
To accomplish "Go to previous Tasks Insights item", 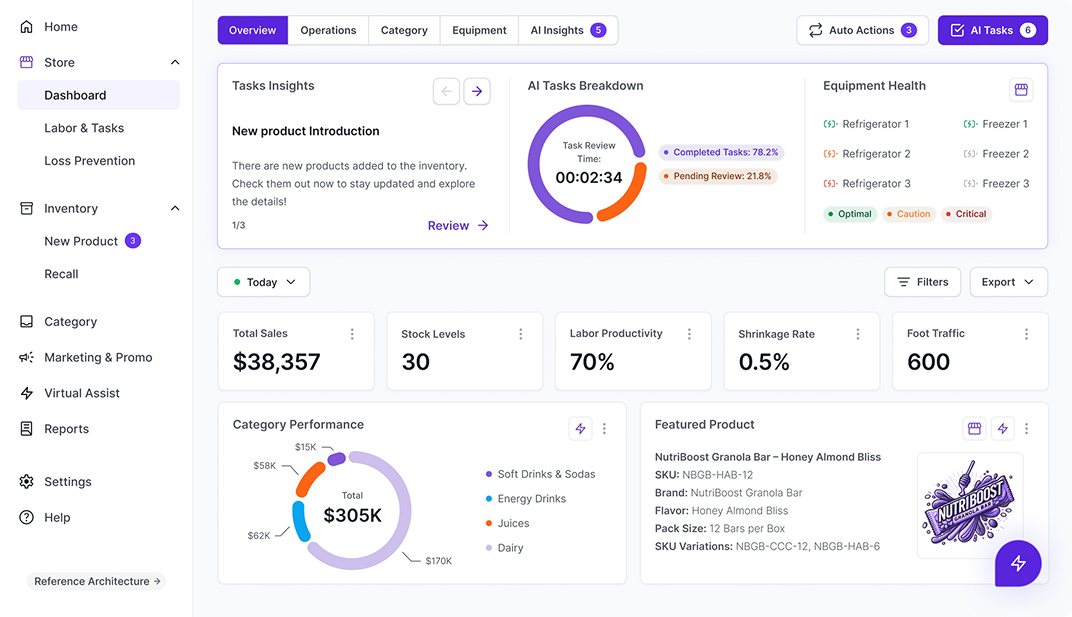I will pos(446,91).
